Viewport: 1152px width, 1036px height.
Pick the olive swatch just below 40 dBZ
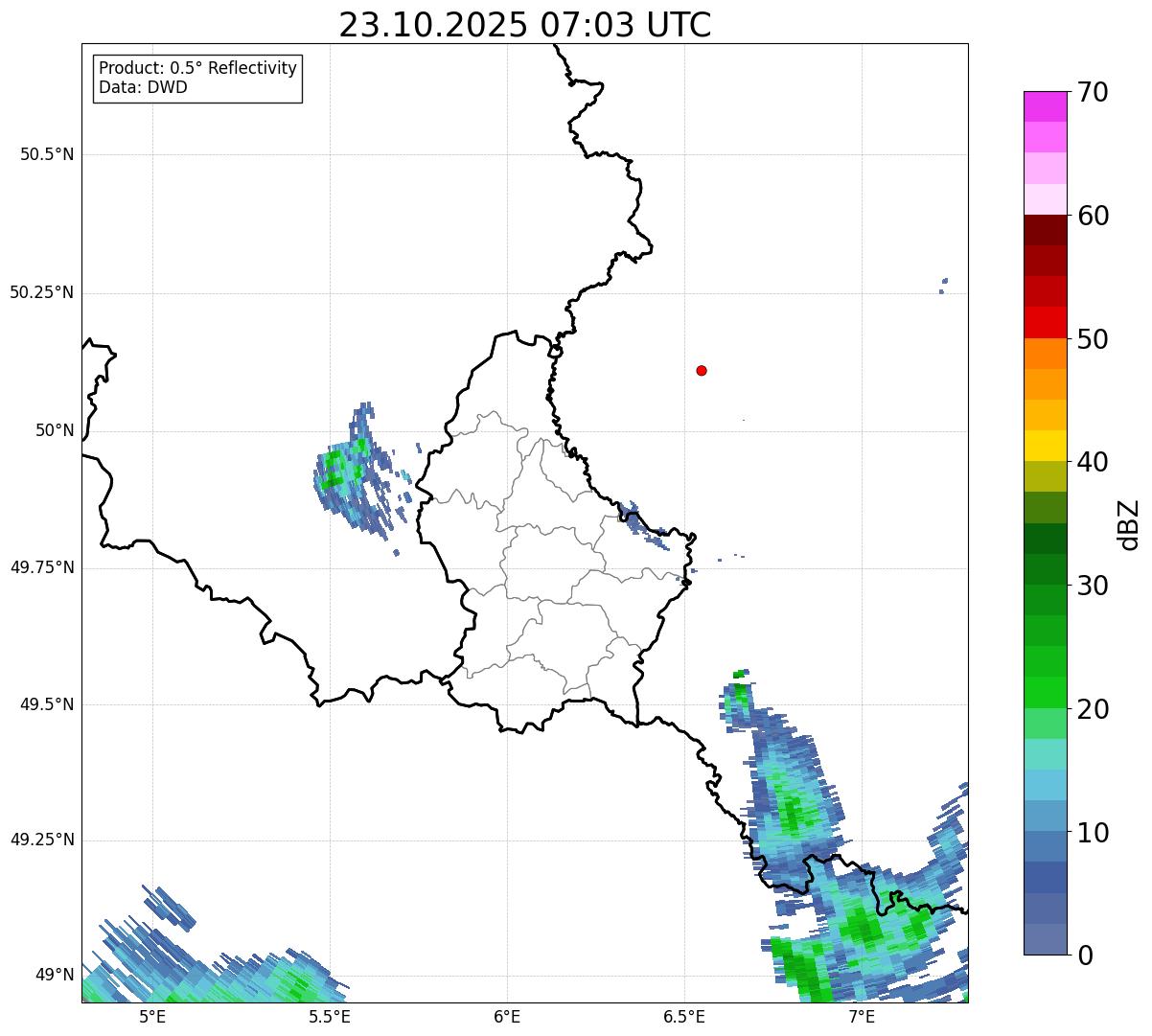pos(1045,476)
